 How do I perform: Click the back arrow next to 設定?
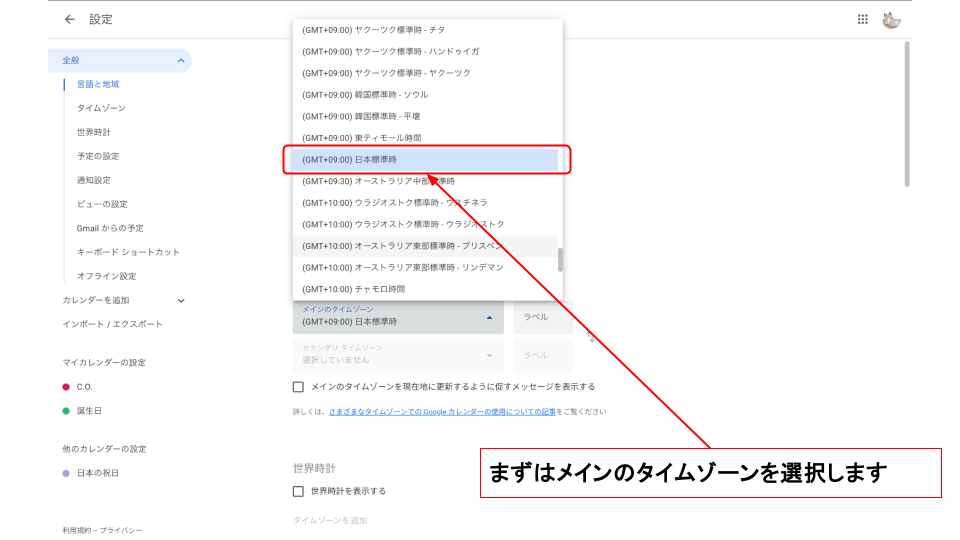click(69, 19)
